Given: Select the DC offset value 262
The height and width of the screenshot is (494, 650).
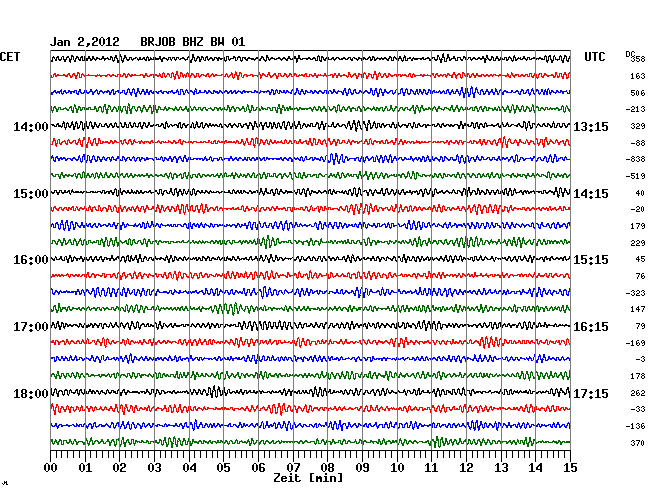Looking at the screenshot, I should (638, 393).
